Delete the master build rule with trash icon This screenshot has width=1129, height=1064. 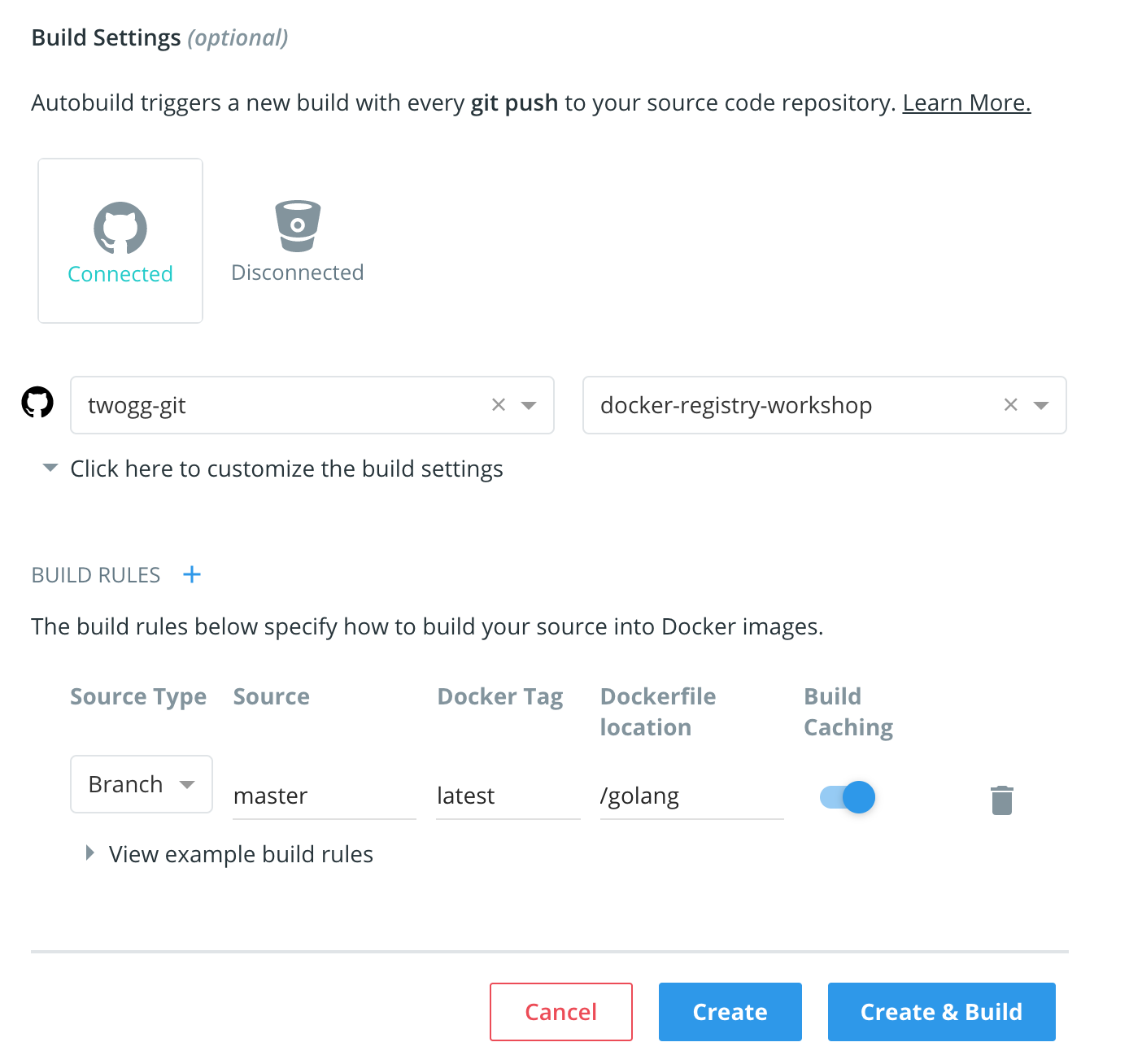1002,800
